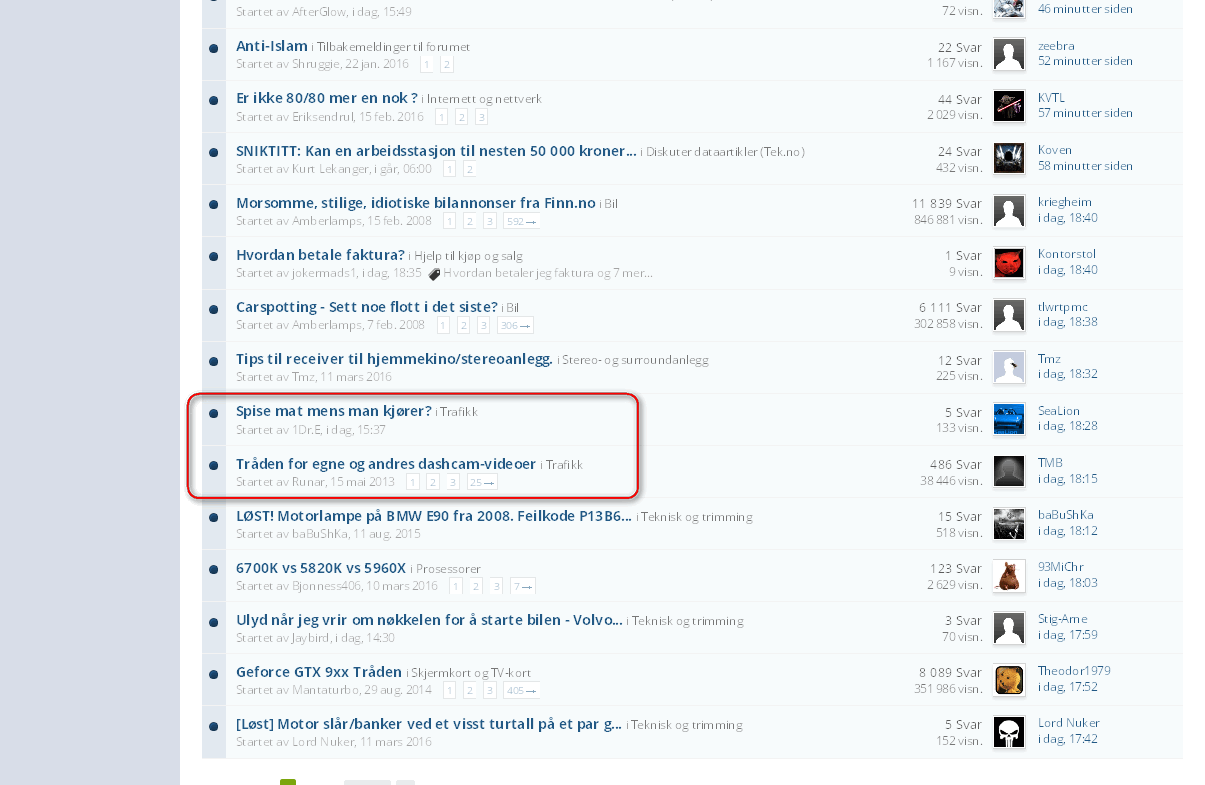Image resolution: width=1205 pixels, height=785 pixels.
Task: Open the Stereo- og surroundanlegg category
Action: click(636, 359)
